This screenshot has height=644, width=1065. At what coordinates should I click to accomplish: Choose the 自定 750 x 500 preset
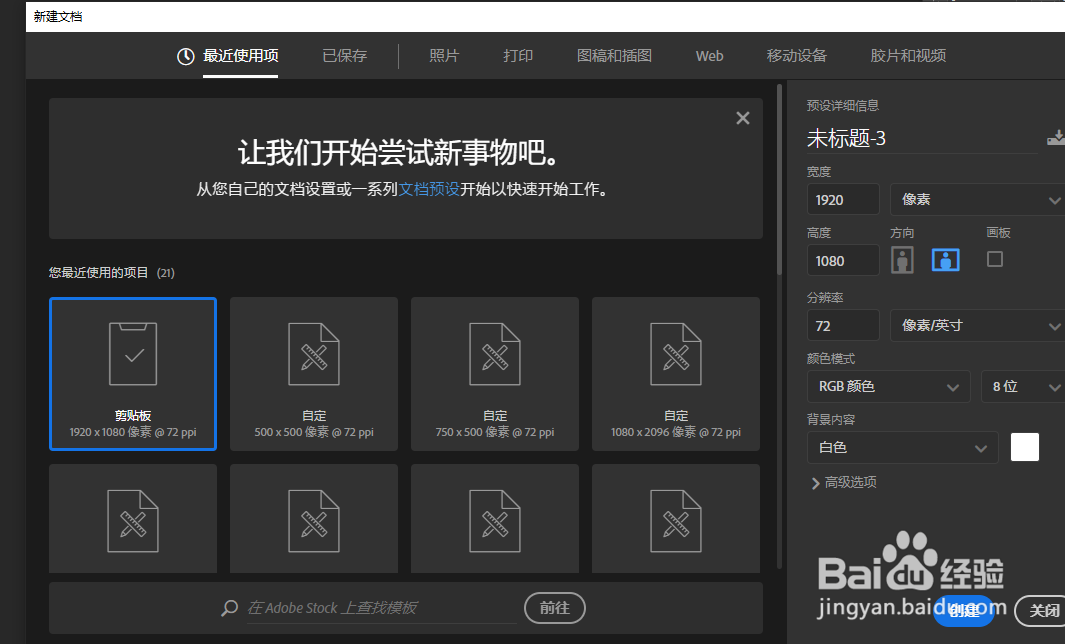[x=495, y=374]
